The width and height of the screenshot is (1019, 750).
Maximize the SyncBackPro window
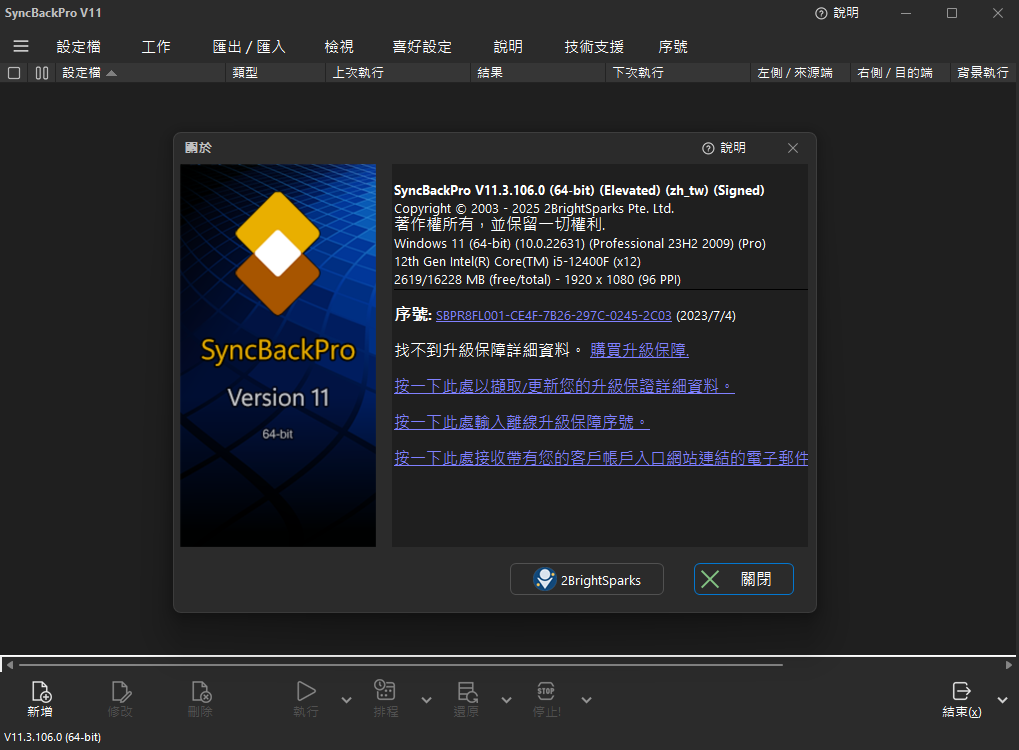[952, 13]
